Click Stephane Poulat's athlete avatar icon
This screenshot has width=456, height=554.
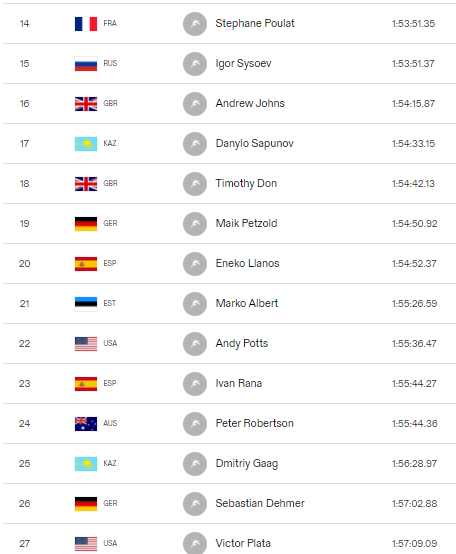(195, 24)
